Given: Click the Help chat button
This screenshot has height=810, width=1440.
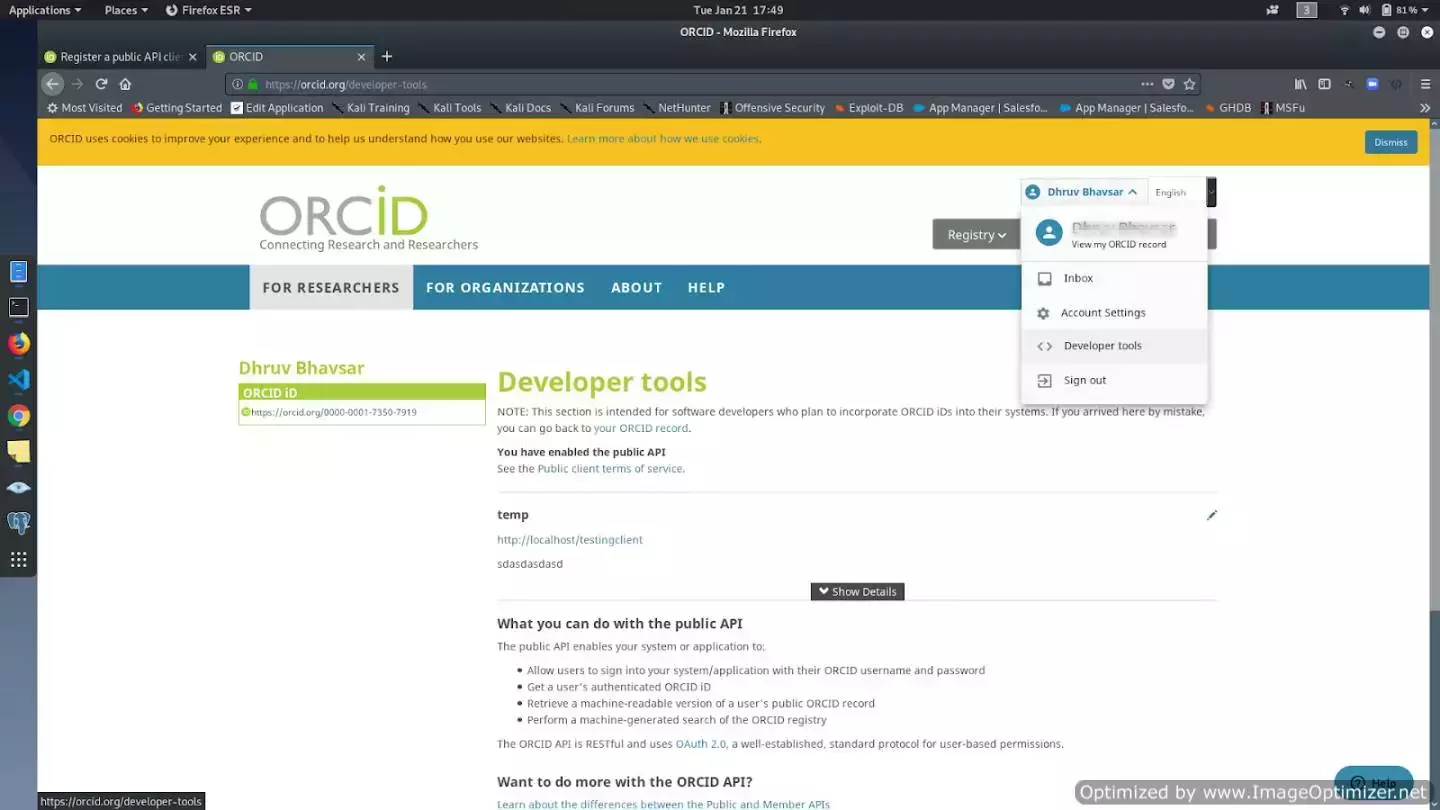Looking at the screenshot, I should click(x=1374, y=783).
